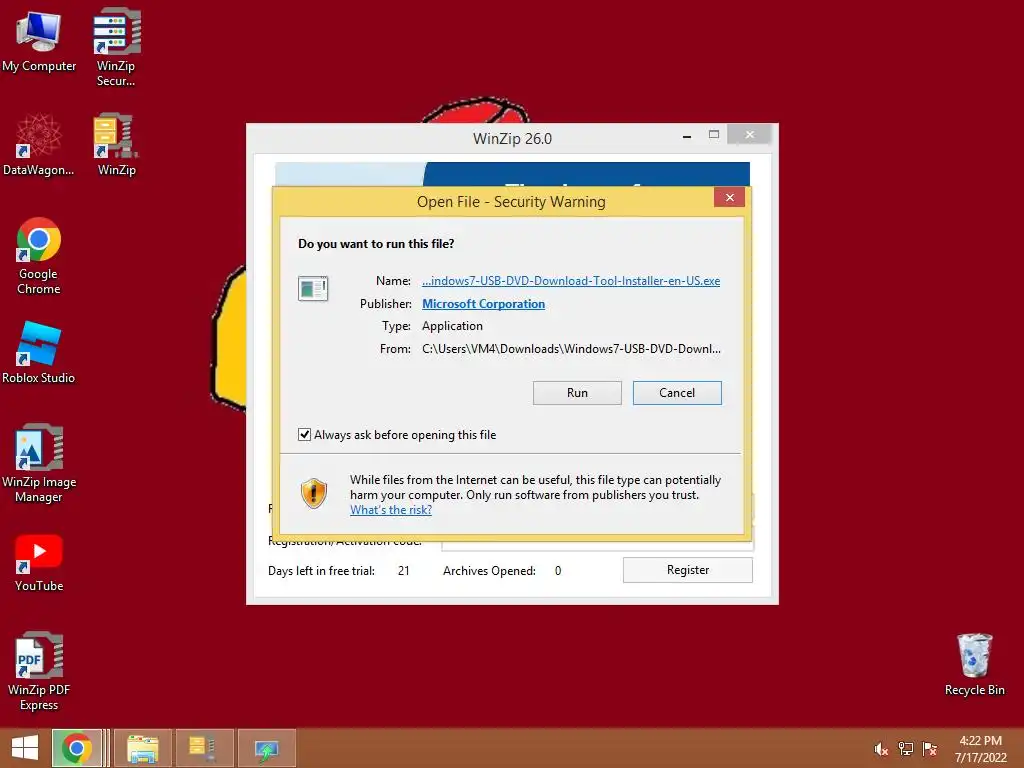
Task: Click the From path text
Action: (571, 349)
